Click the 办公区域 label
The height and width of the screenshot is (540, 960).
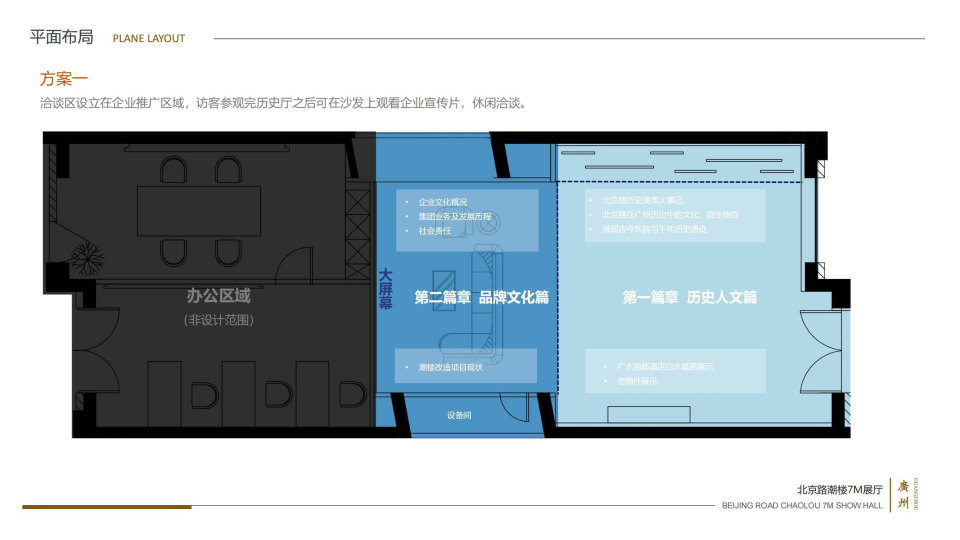(219, 296)
